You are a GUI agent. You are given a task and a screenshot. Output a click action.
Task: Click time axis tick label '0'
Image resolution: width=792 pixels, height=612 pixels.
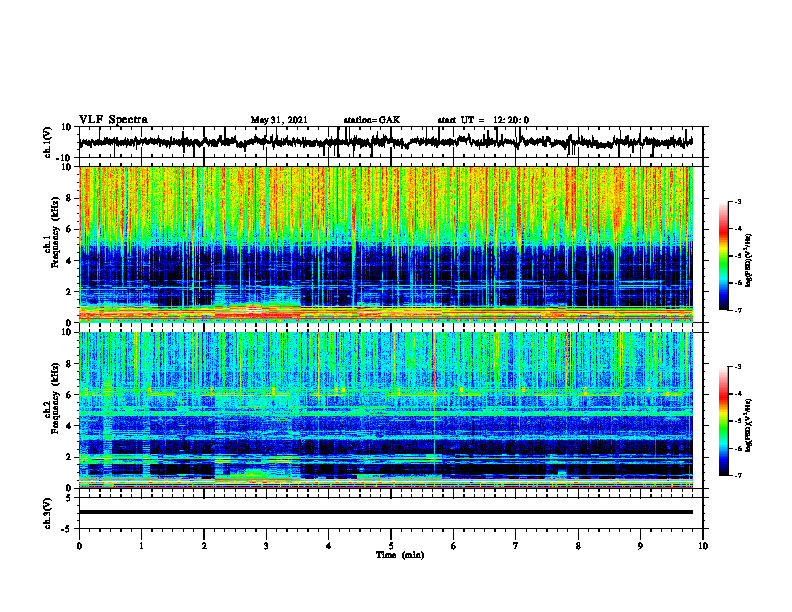79,546
